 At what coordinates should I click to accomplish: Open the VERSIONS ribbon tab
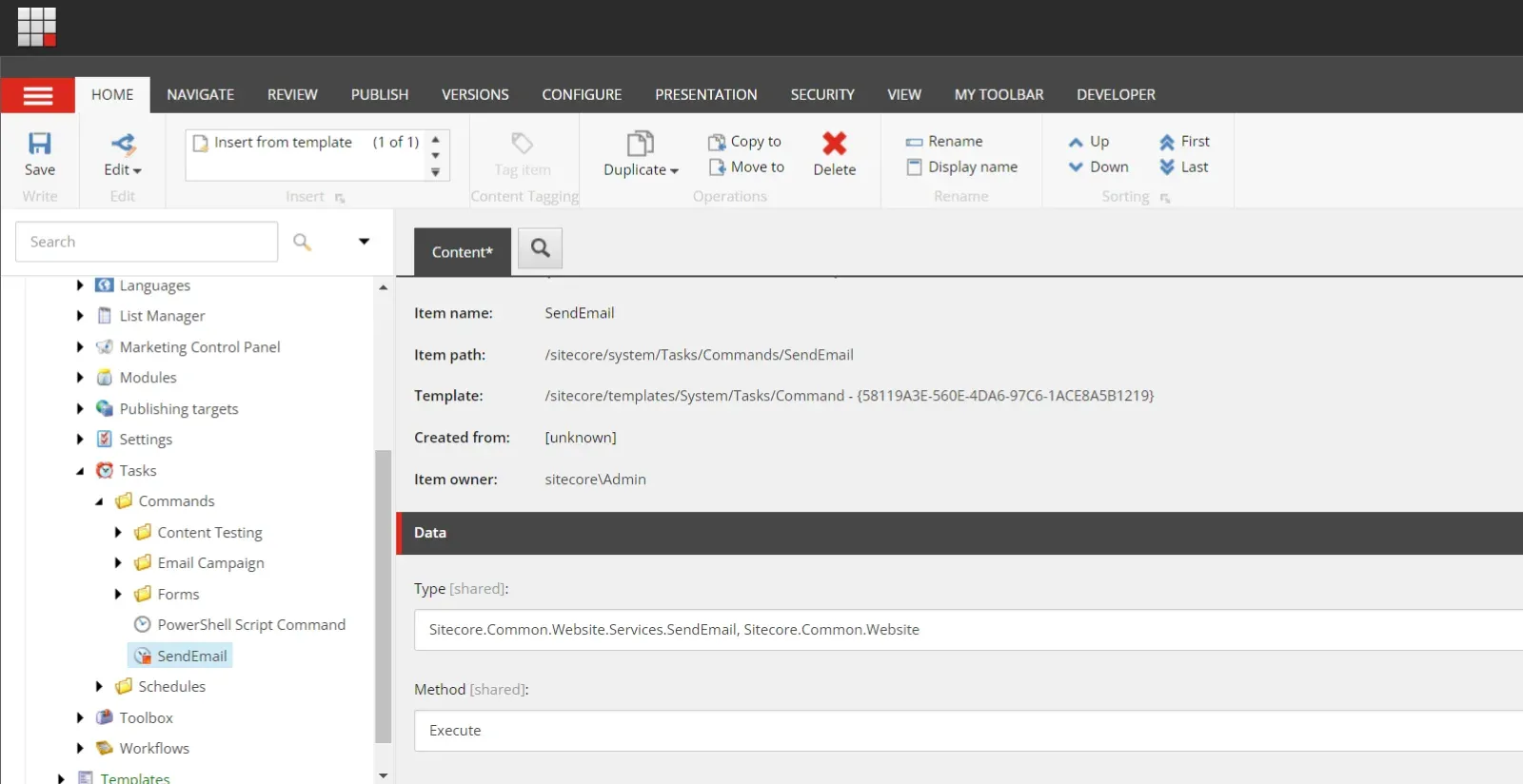click(x=475, y=95)
